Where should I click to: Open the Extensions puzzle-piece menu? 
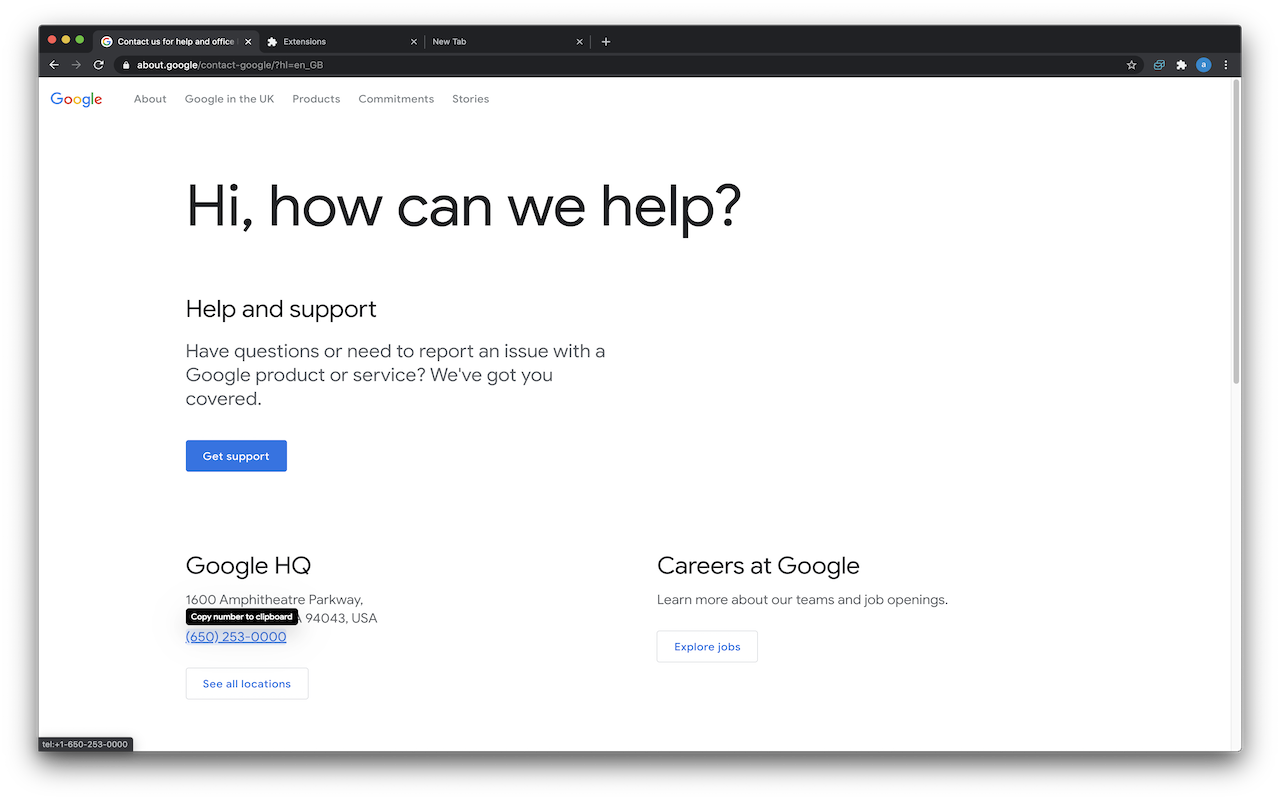(1181, 64)
